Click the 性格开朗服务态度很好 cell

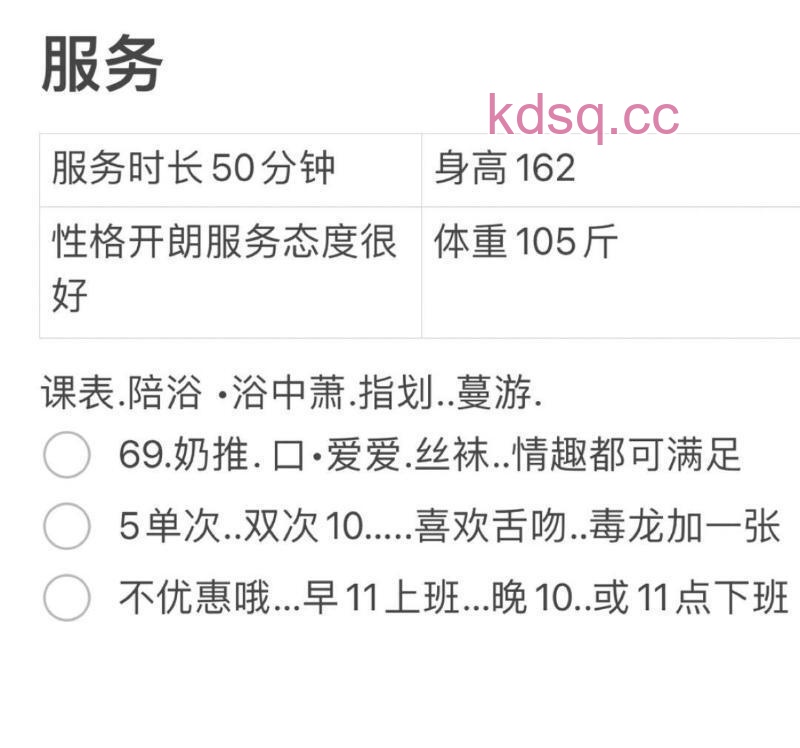click(231, 272)
